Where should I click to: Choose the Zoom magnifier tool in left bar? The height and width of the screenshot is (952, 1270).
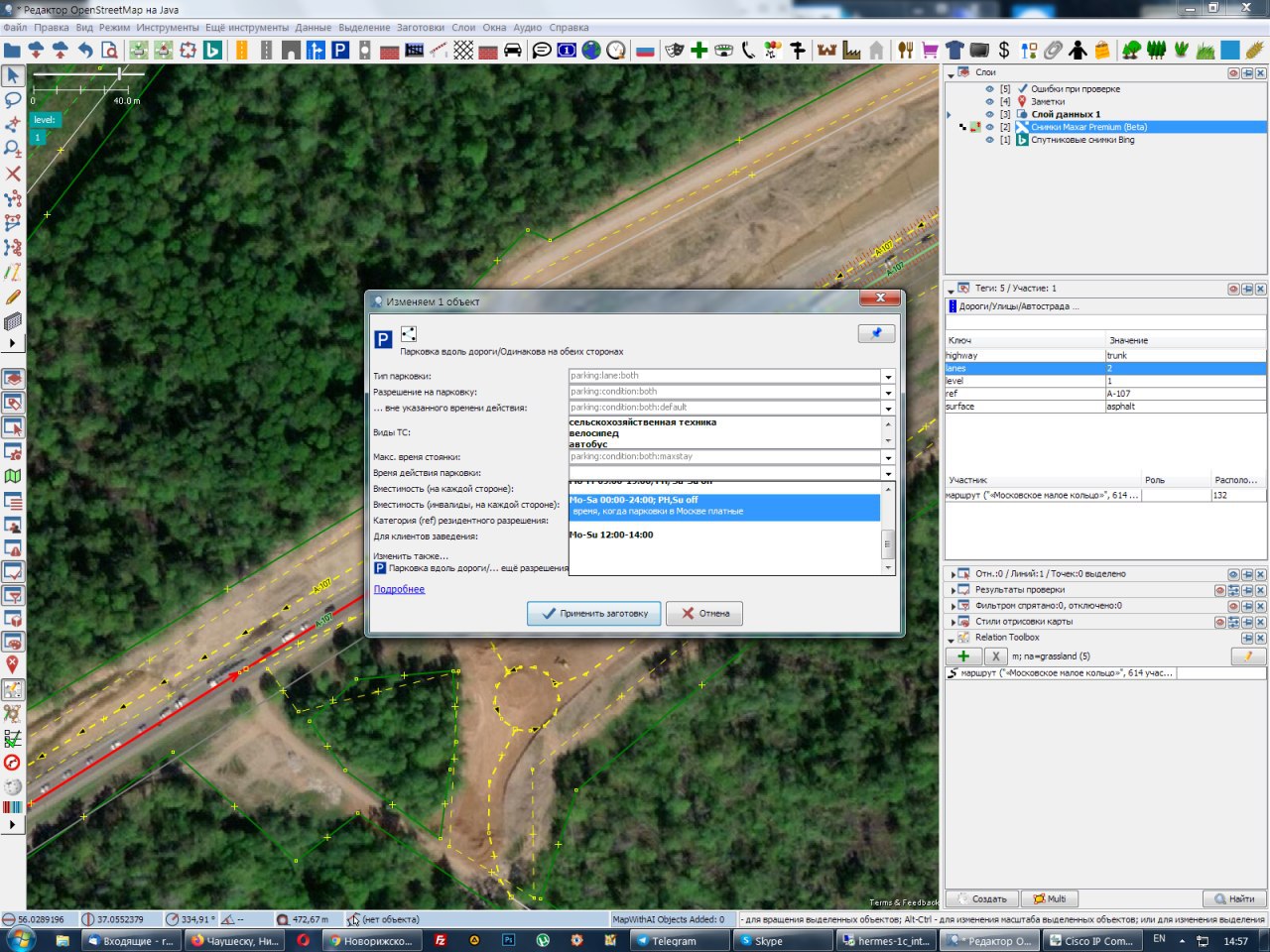13,149
